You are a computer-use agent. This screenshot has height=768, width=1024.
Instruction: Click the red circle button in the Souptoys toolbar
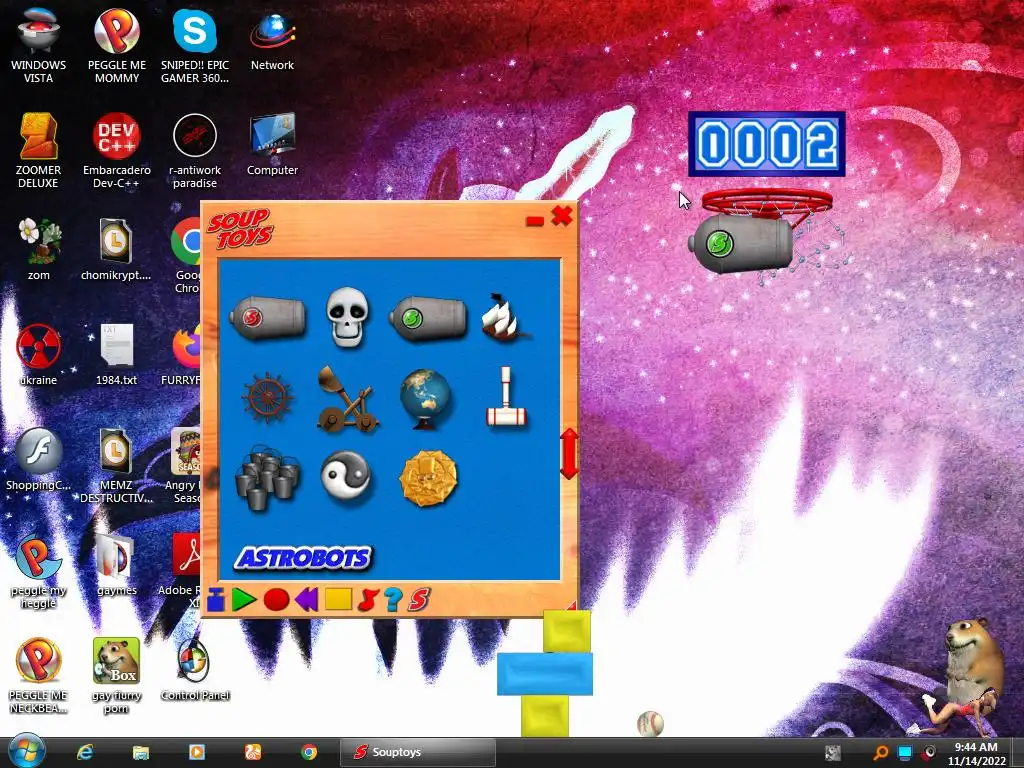click(276, 600)
